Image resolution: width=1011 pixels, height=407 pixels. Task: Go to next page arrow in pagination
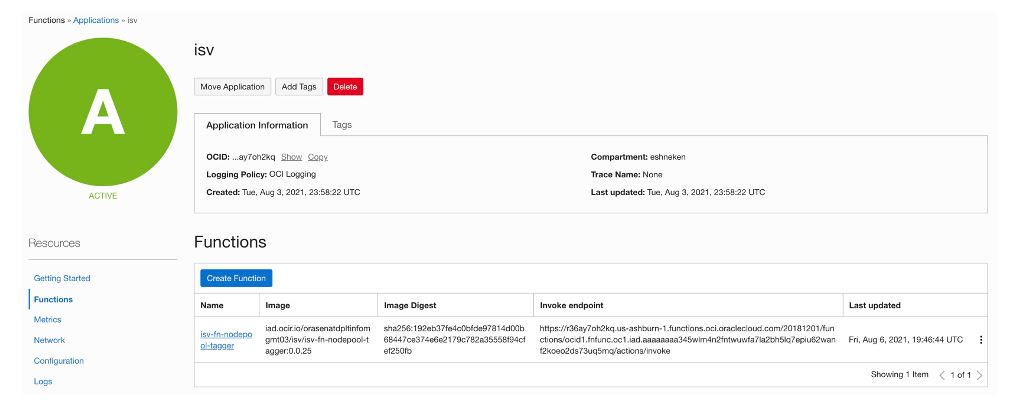coord(979,375)
